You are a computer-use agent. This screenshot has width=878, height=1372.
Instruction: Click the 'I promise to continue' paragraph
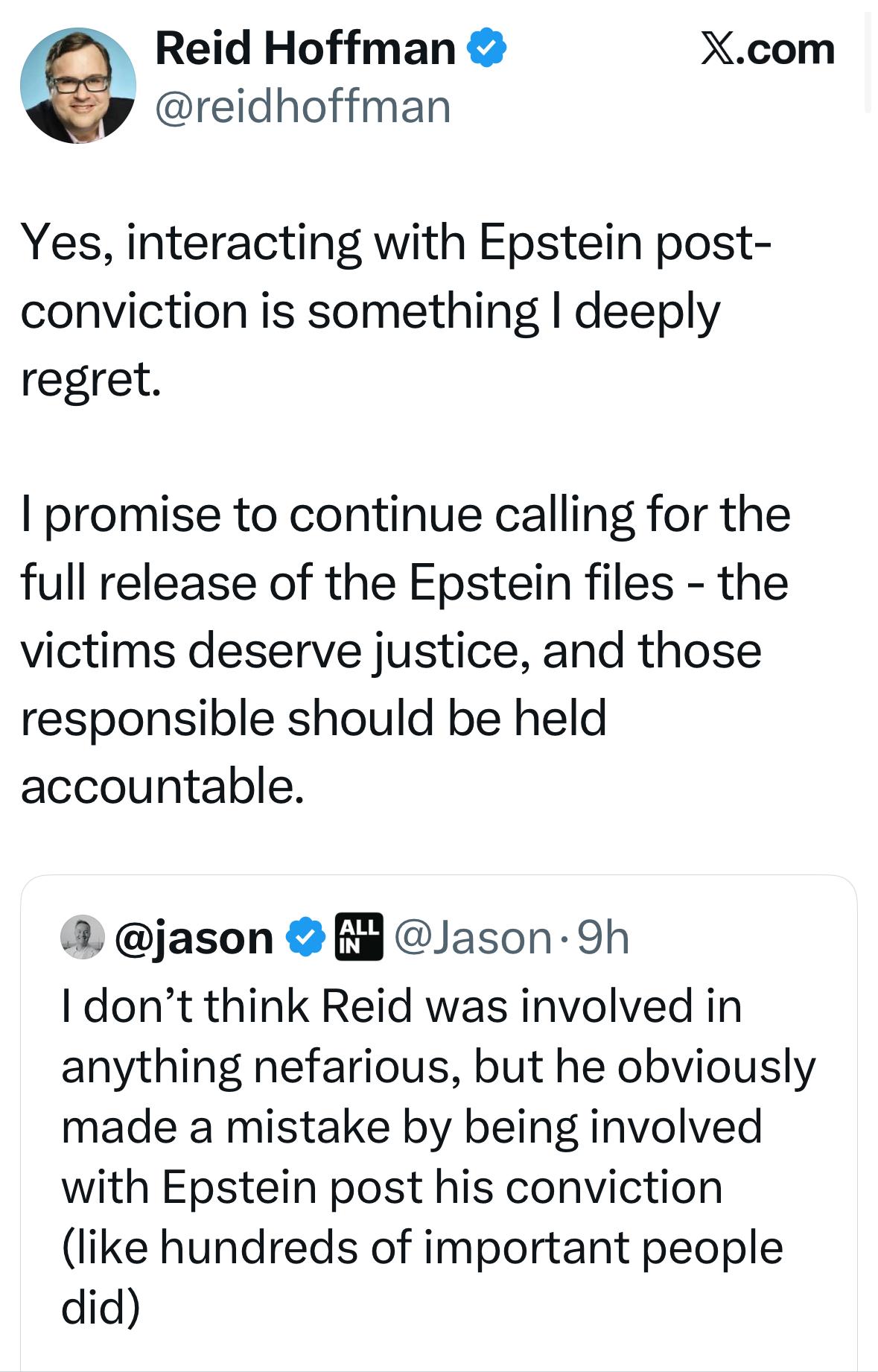click(404, 650)
